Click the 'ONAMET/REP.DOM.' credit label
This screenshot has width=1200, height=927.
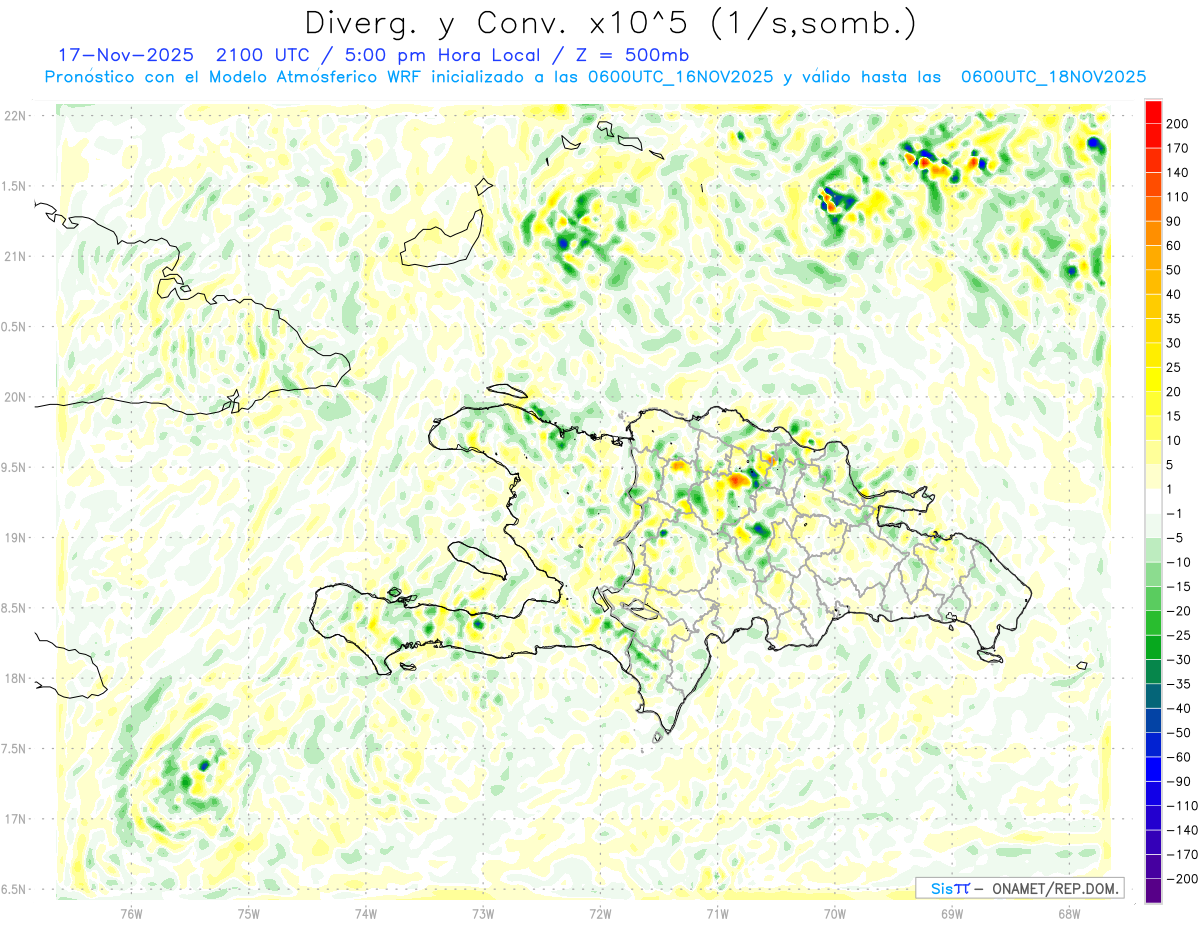click(x=1055, y=888)
